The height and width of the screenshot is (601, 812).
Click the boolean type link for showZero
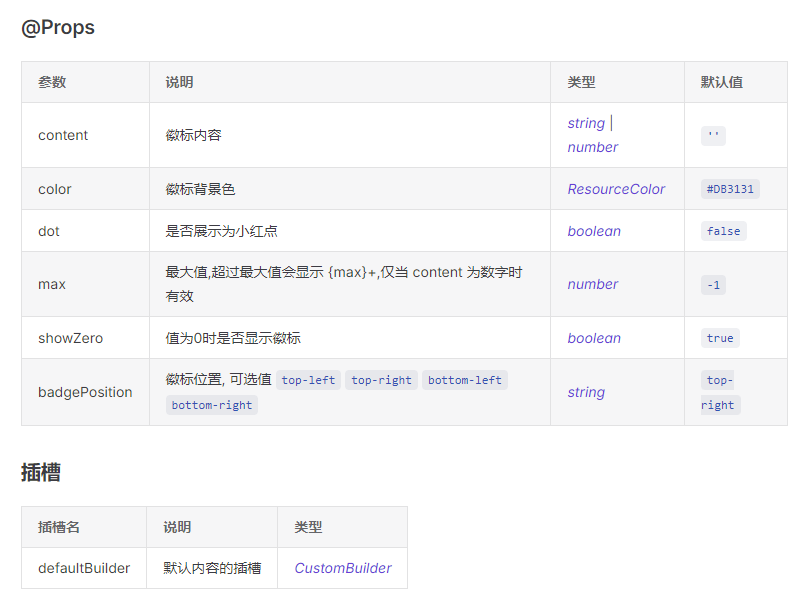(x=594, y=337)
